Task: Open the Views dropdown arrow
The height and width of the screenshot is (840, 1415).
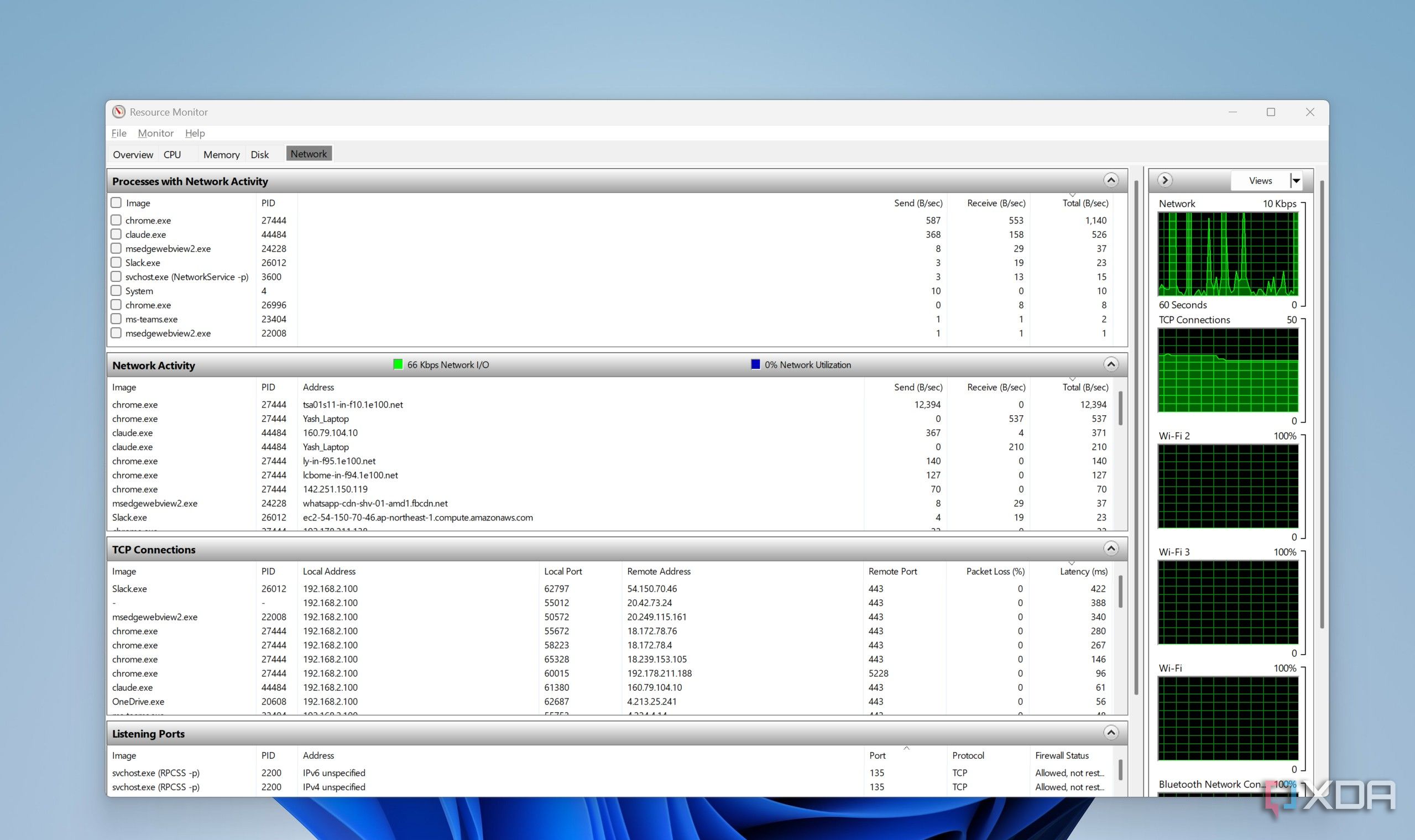Action: [1296, 181]
